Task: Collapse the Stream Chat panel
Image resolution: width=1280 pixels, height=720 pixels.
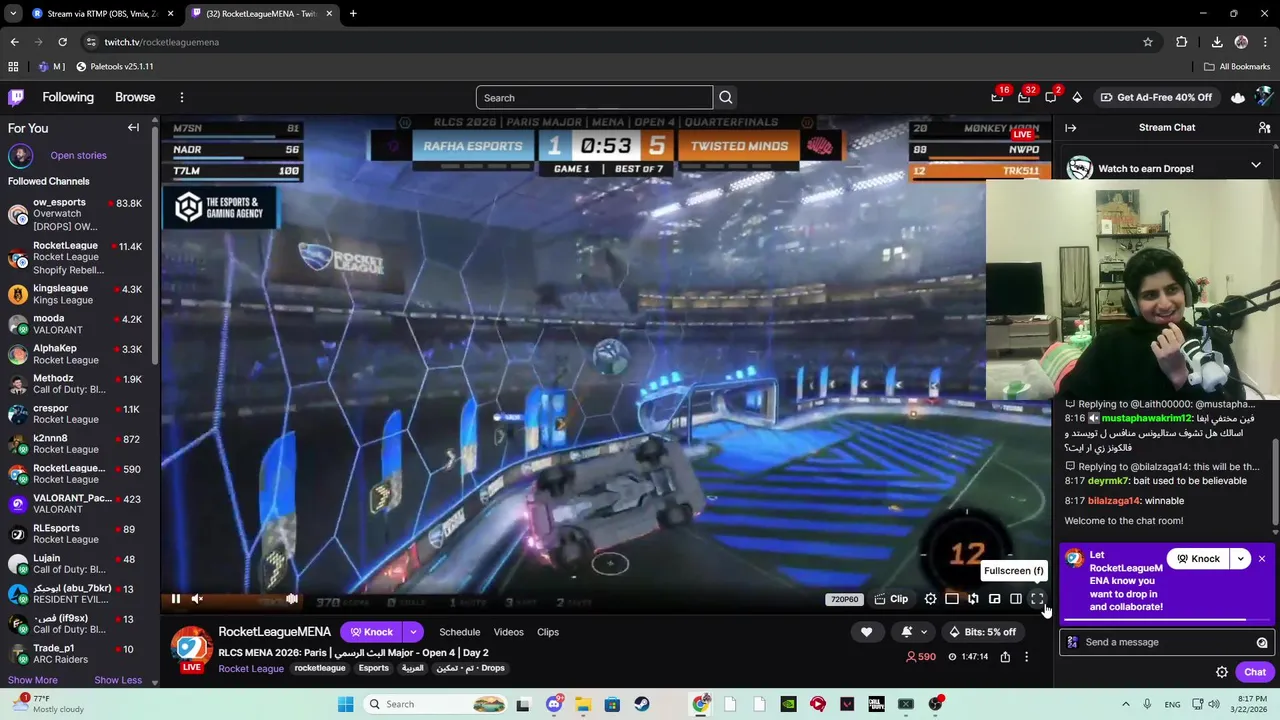Action: tap(1070, 128)
